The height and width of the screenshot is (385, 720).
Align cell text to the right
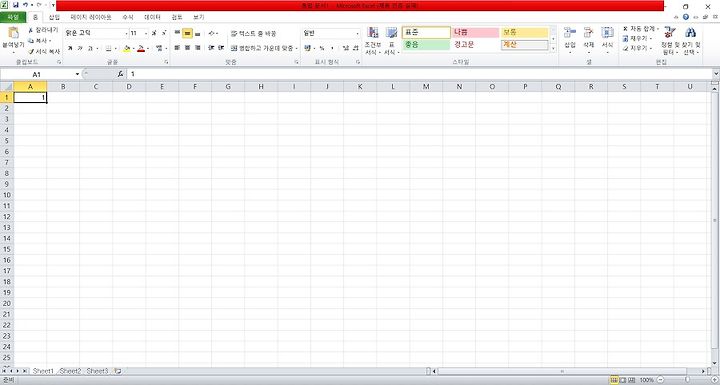pos(197,48)
